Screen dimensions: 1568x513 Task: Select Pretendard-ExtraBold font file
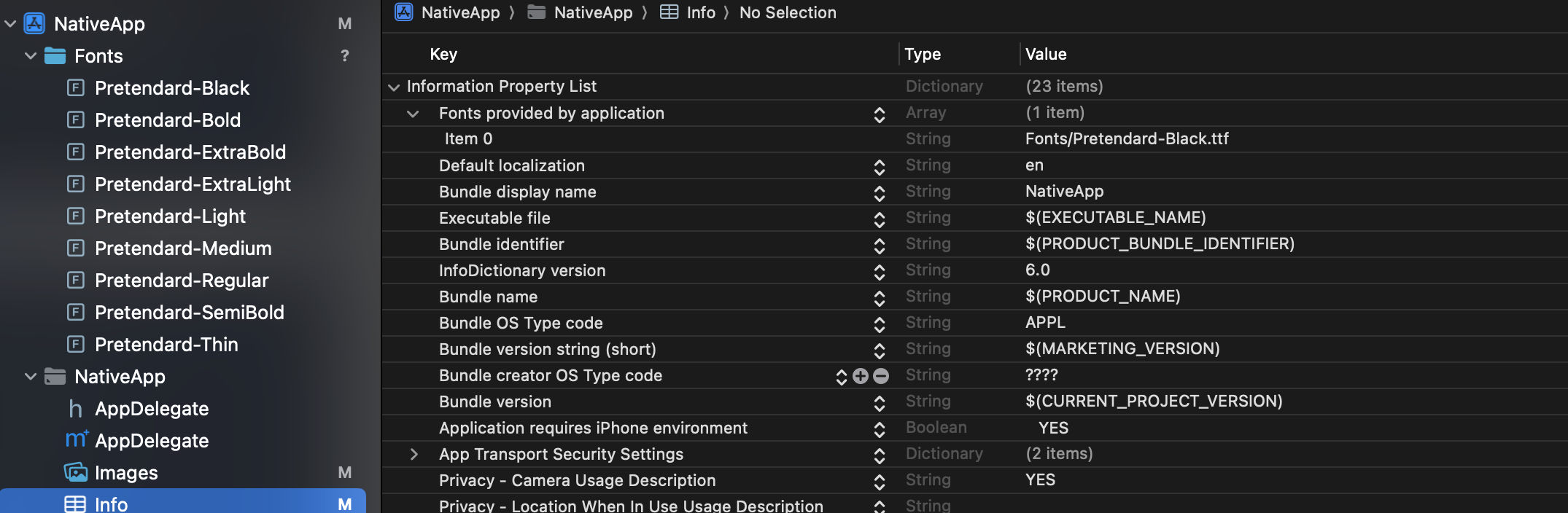click(190, 152)
